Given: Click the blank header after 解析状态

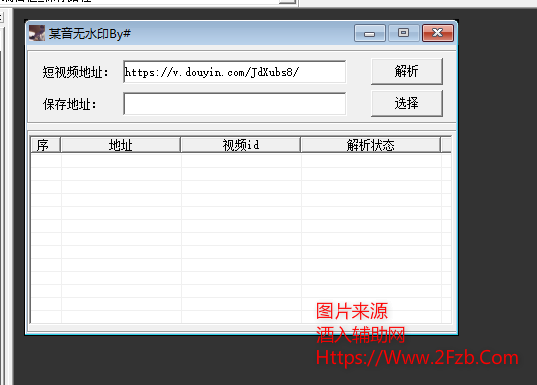Looking at the screenshot, I should 446,145.
